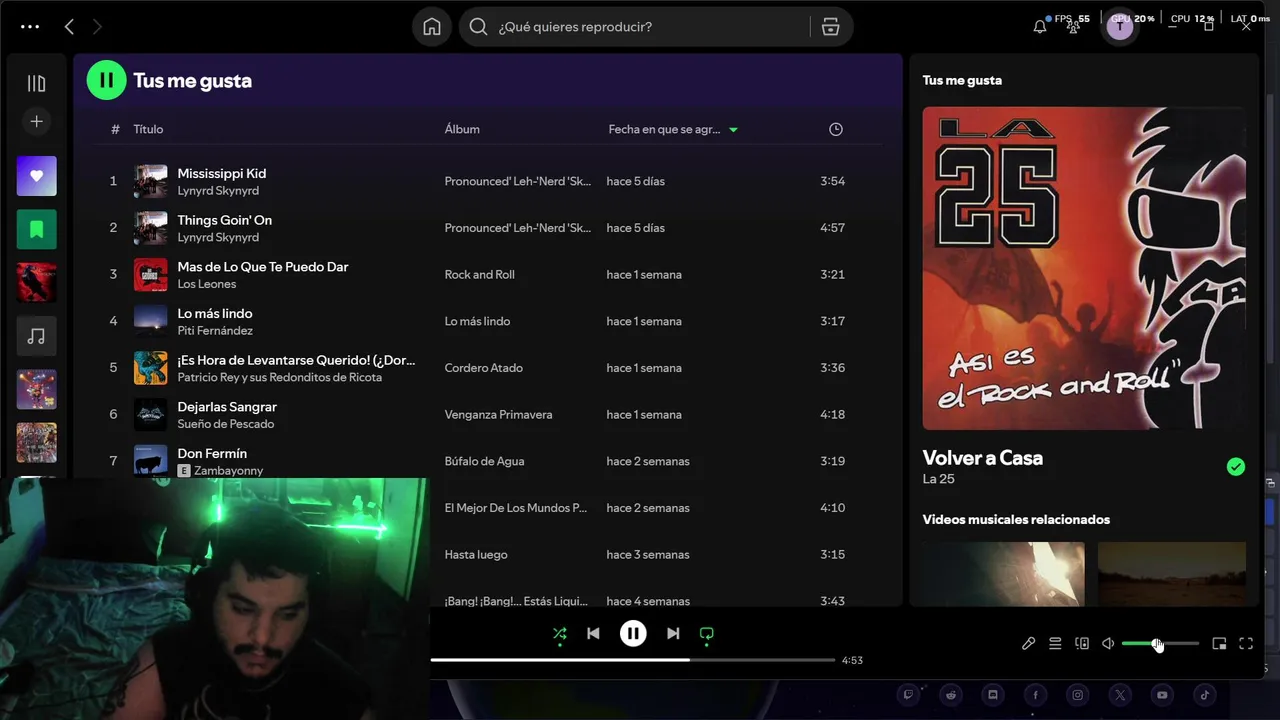The width and height of the screenshot is (1280, 720).
Task: Toggle shuffle off
Action: click(x=559, y=633)
